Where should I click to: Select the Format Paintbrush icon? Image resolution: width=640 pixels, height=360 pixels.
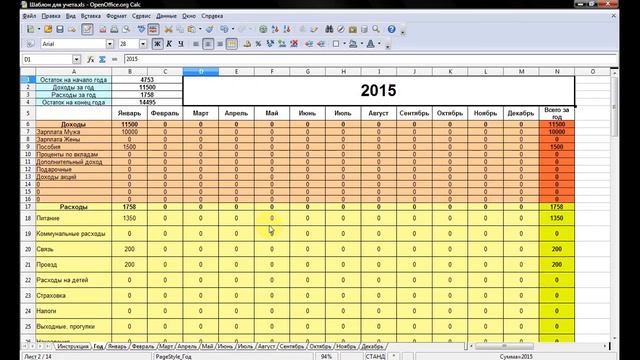coord(209,29)
